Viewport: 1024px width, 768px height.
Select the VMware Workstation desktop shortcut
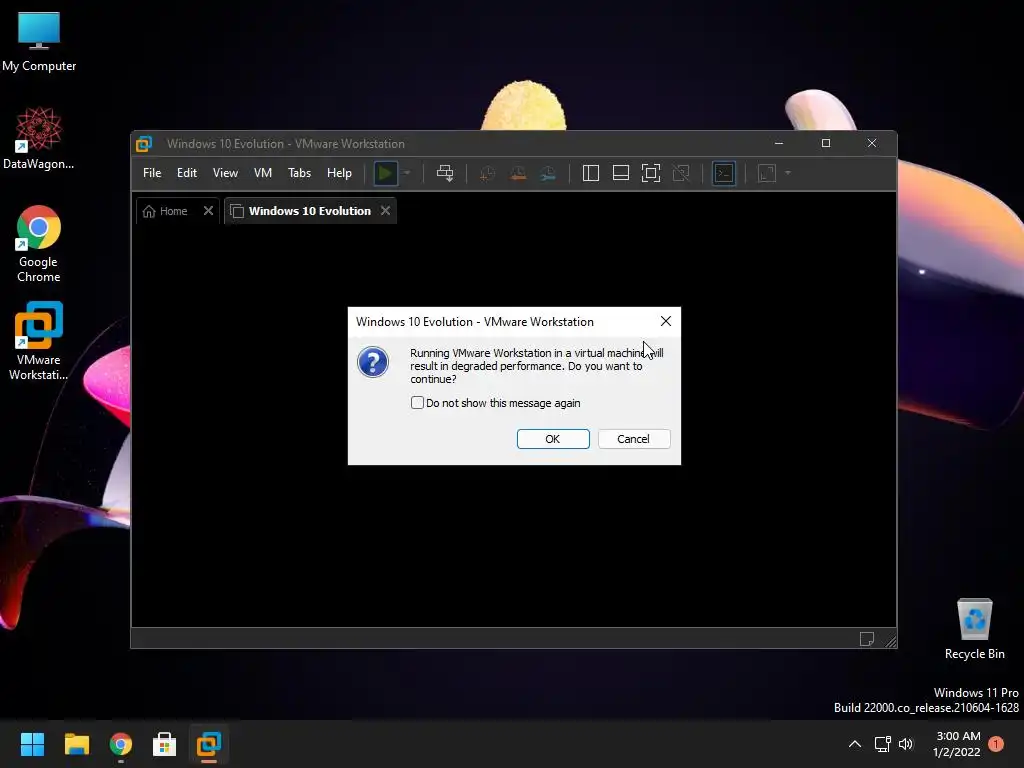[39, 341]
